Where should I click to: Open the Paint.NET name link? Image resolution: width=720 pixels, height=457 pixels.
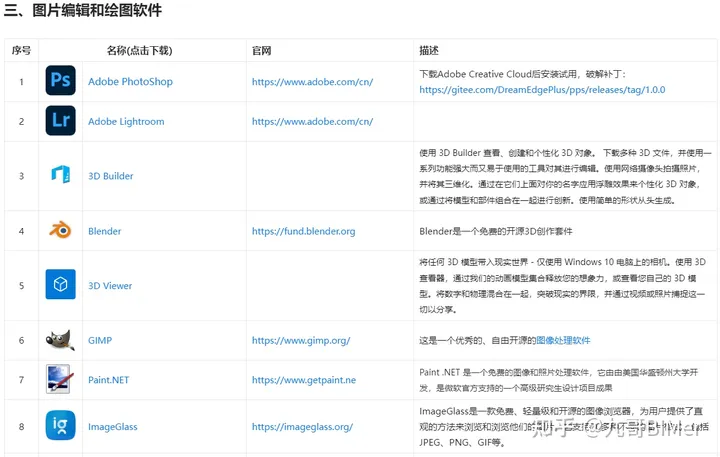pos(109,380)
